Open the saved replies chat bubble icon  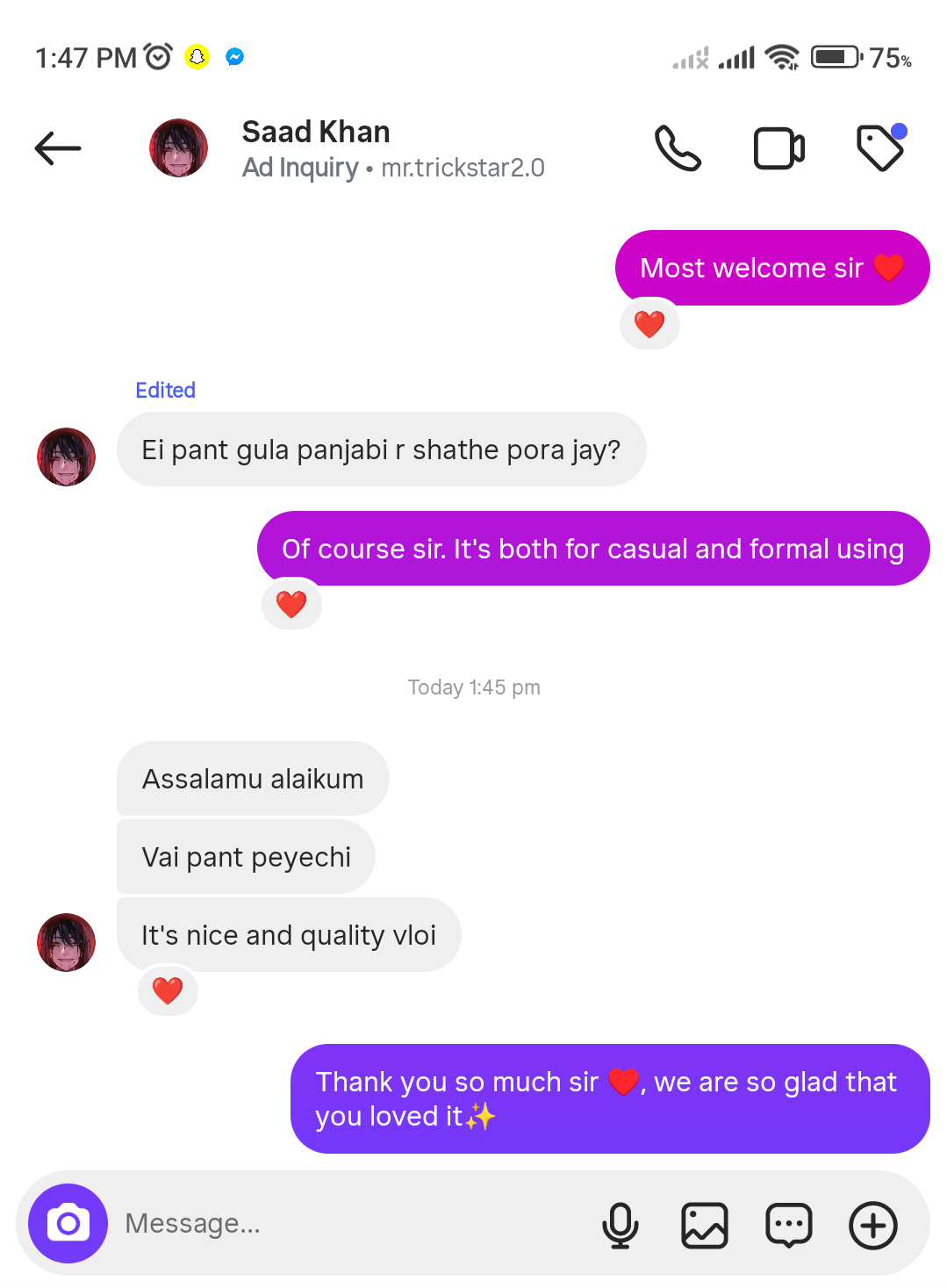[789, 1225]
